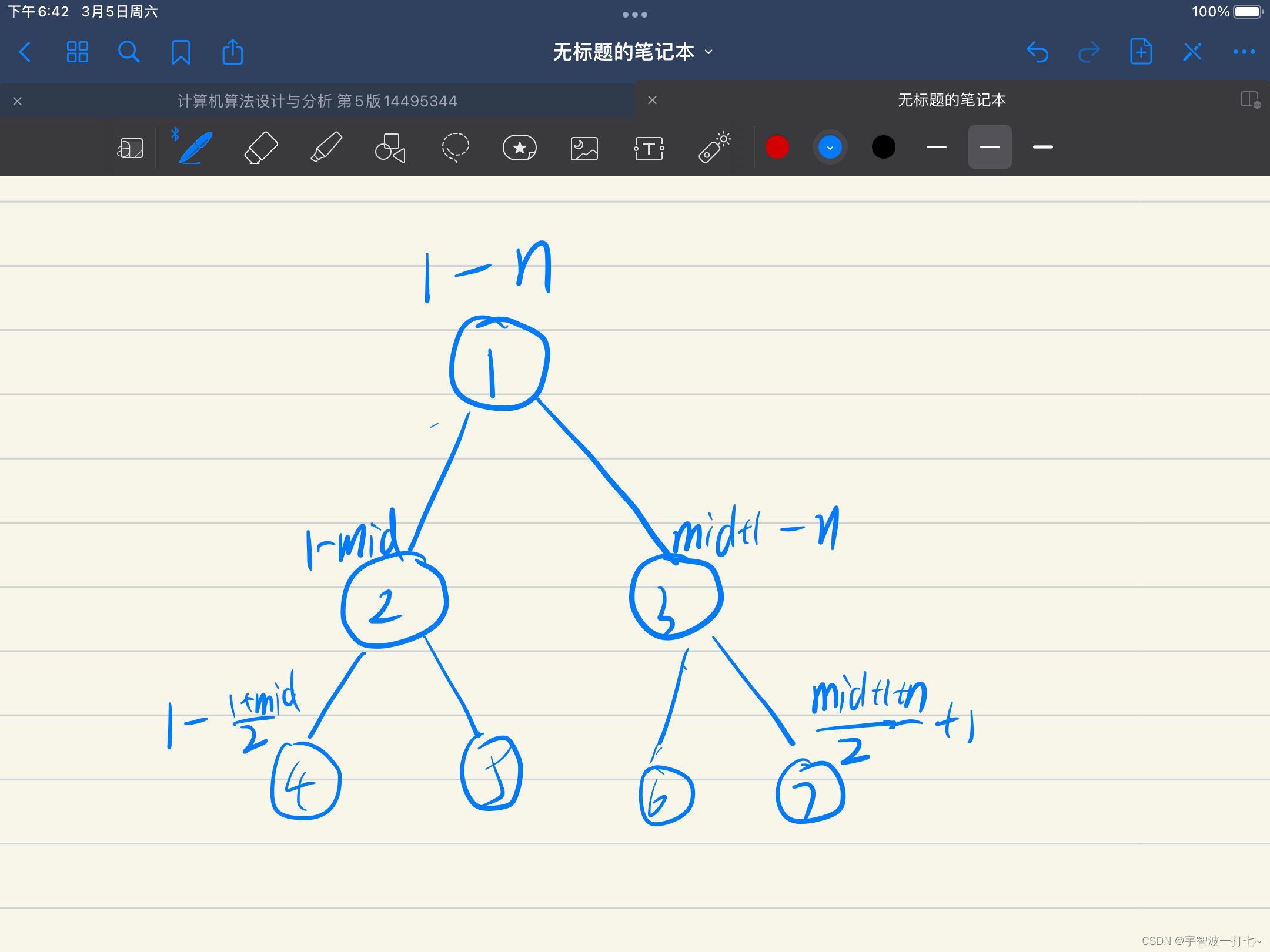
Task: Select the Laser pointer tool
Action: [x=714, y=147]
